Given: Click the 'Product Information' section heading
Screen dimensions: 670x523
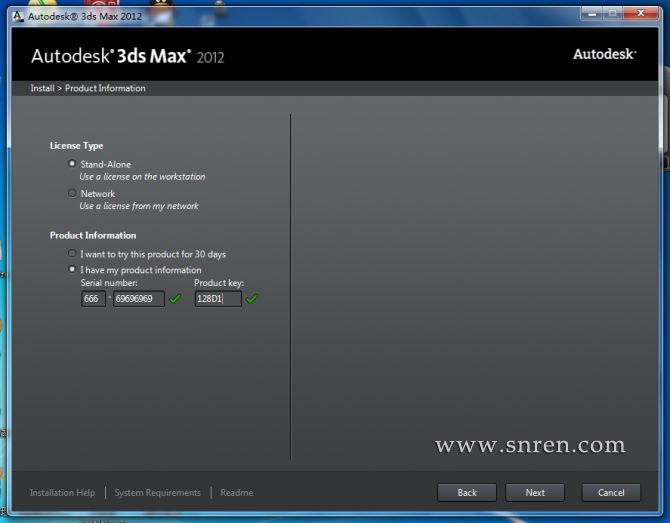Looking at the screenshot, I should tap(93, 235).
